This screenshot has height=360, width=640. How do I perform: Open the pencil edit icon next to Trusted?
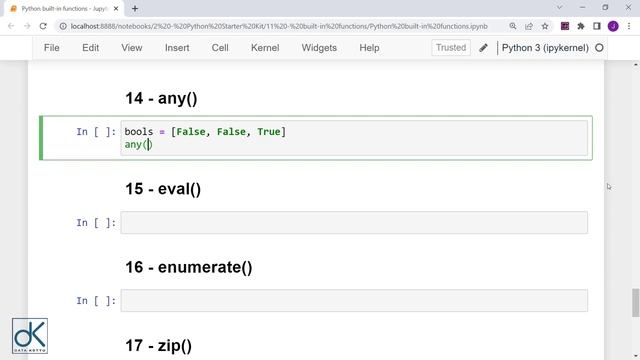(x=483, y=48)
